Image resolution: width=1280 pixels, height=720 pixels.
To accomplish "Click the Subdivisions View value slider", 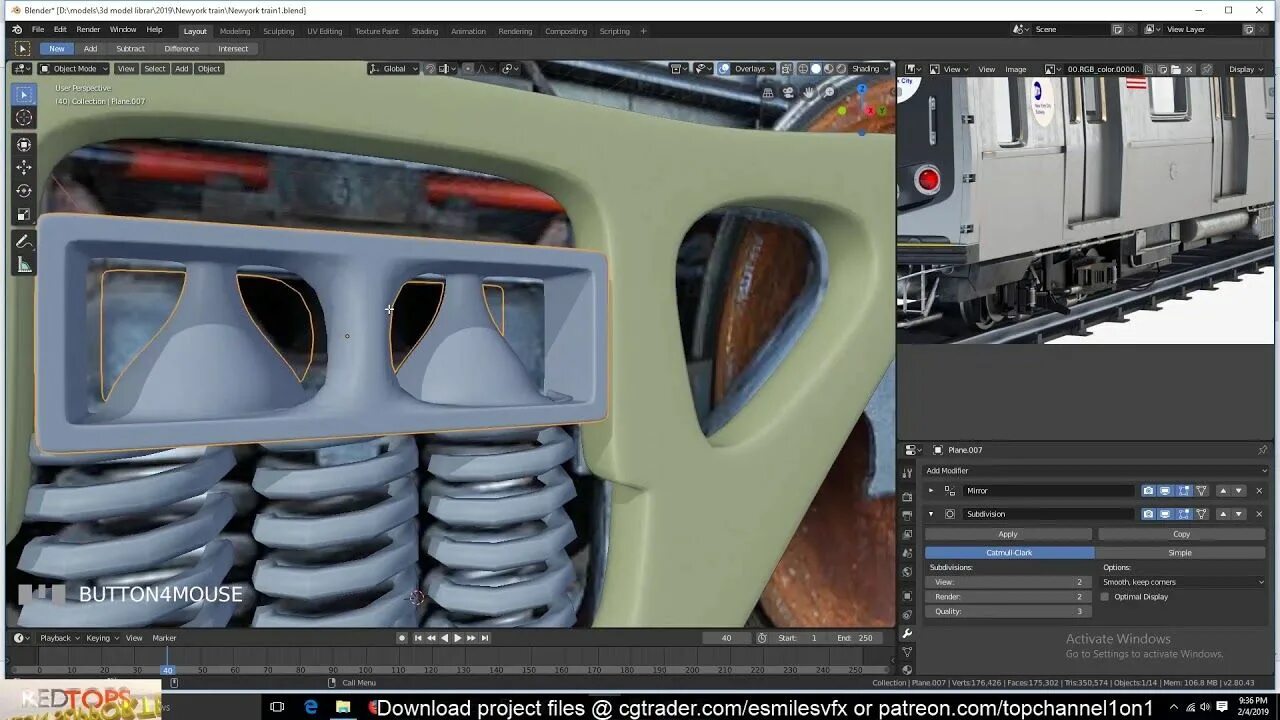I will click(x=1008, y=582).
